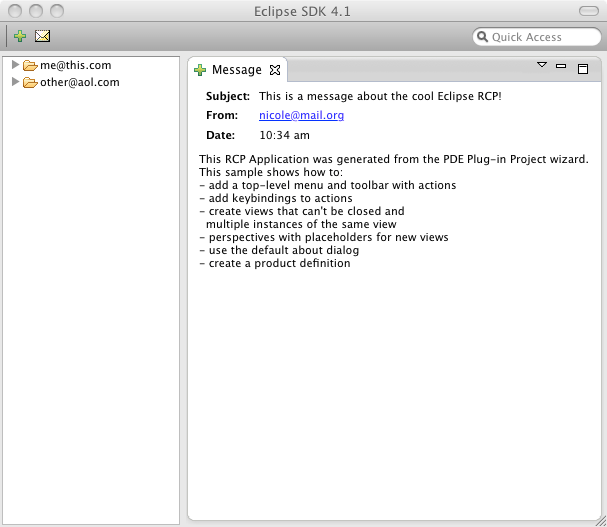Click the envelope Open Message toolbar icon
The image size is (607, 527).
point(42,37)
